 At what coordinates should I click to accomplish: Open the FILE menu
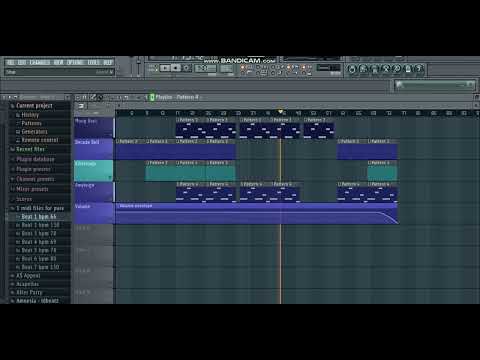tap(11, 63)
